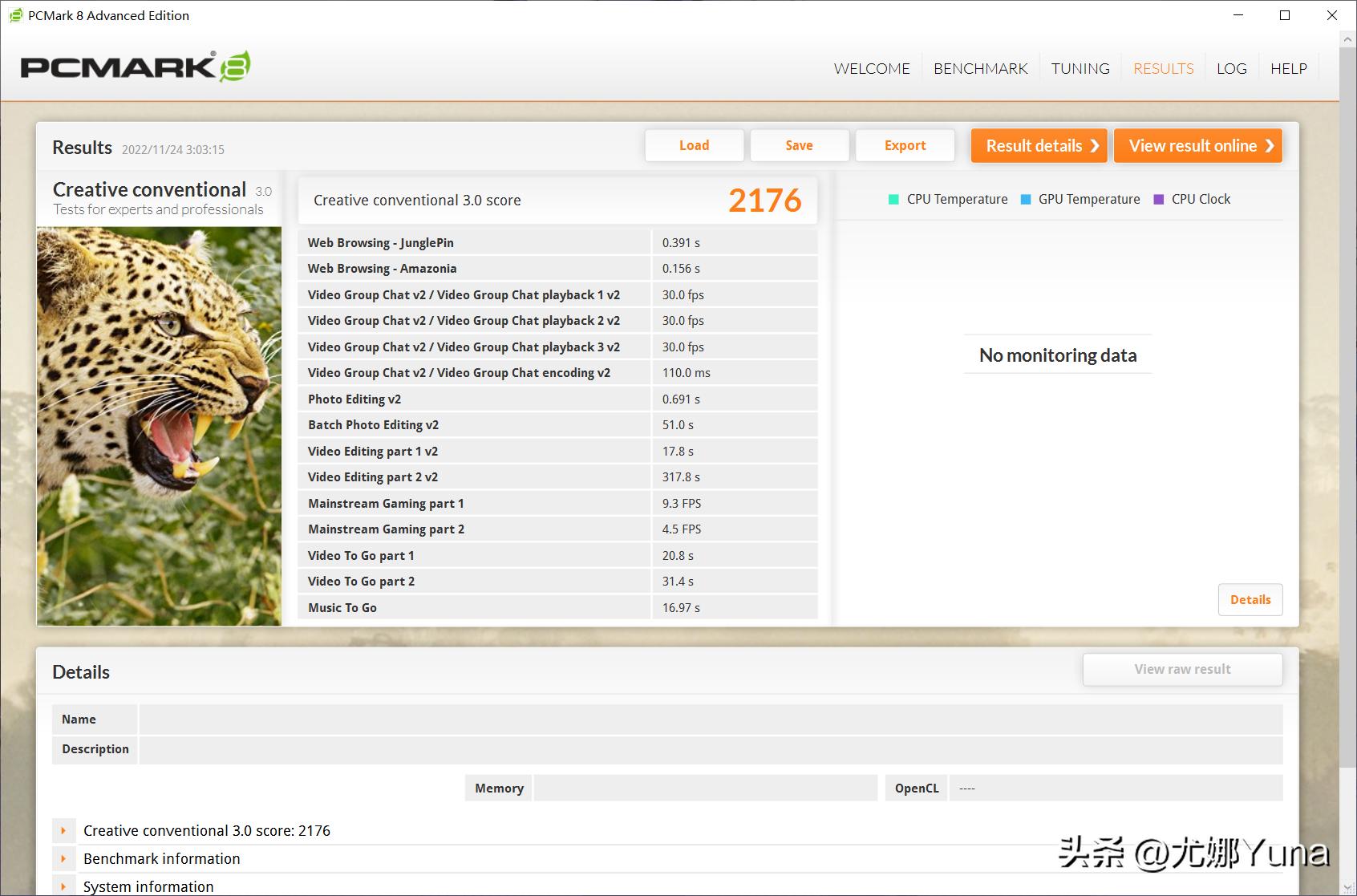View result online
Image resolution: width=1357 pixels, height=896 pixels.
pos(1198,146)
